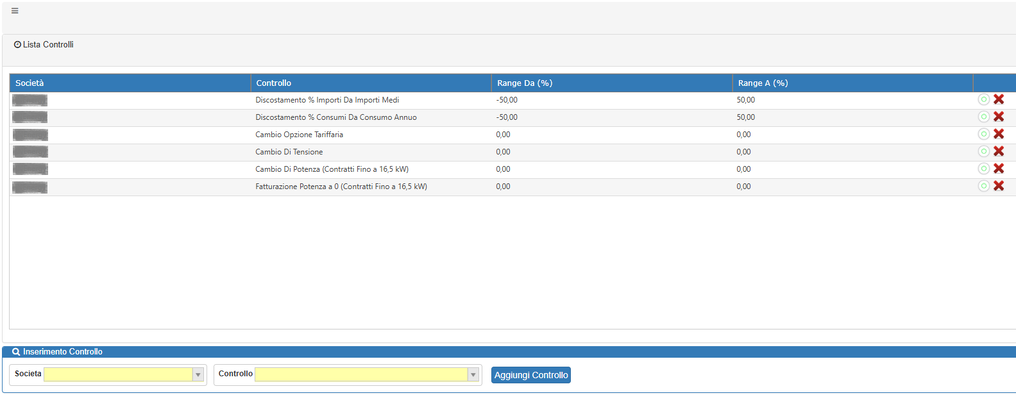
Task: Click green circle icon for Discostamento % Importi row
Action: [984, 99]
